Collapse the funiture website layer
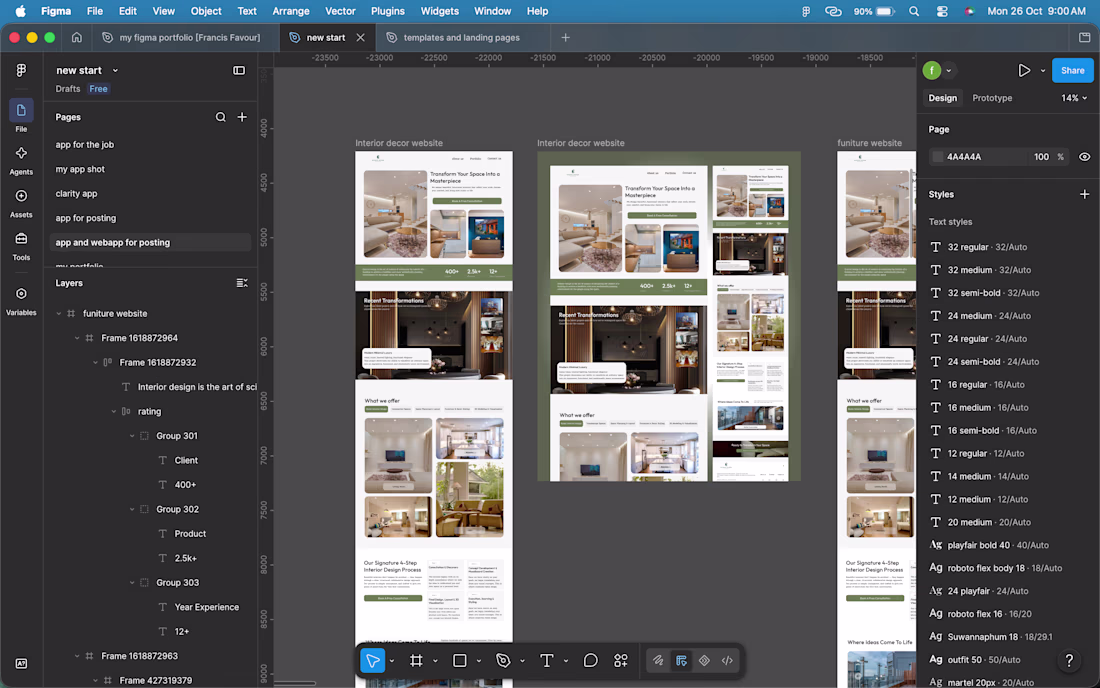Screen dimensions: 1100x688 point(59,313)
